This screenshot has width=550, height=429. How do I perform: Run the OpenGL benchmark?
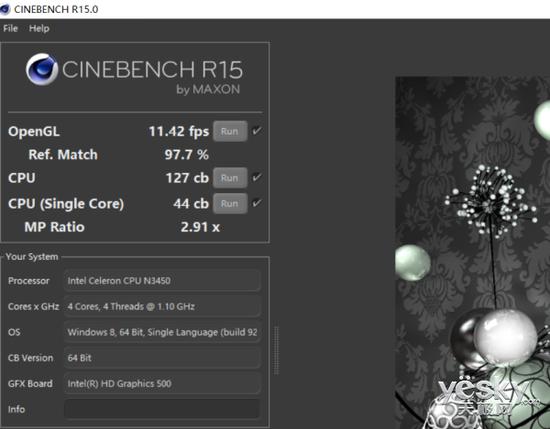tap(230, 131)
